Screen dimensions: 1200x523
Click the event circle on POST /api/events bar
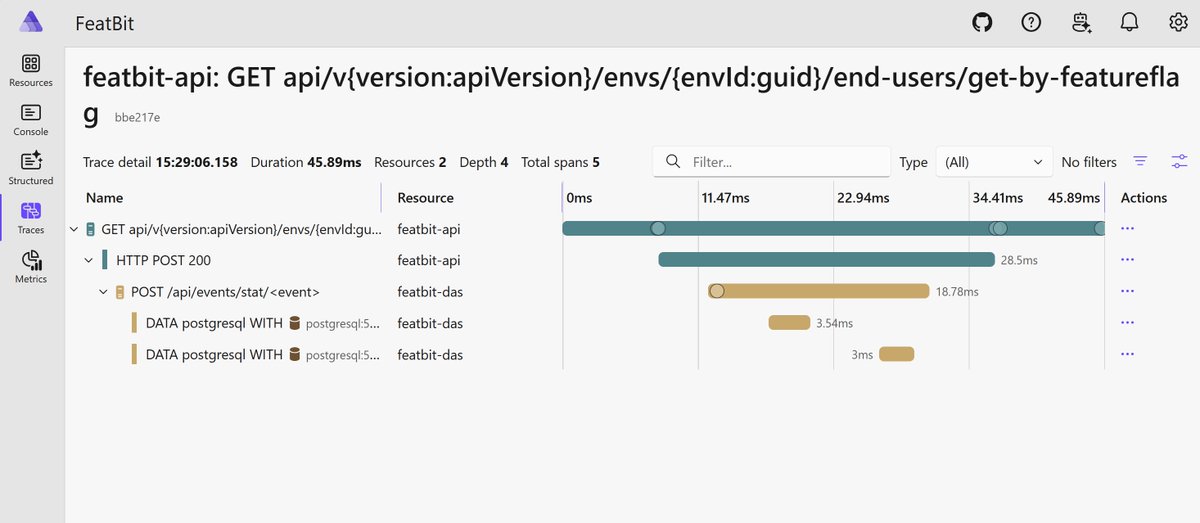pos(716,291)
